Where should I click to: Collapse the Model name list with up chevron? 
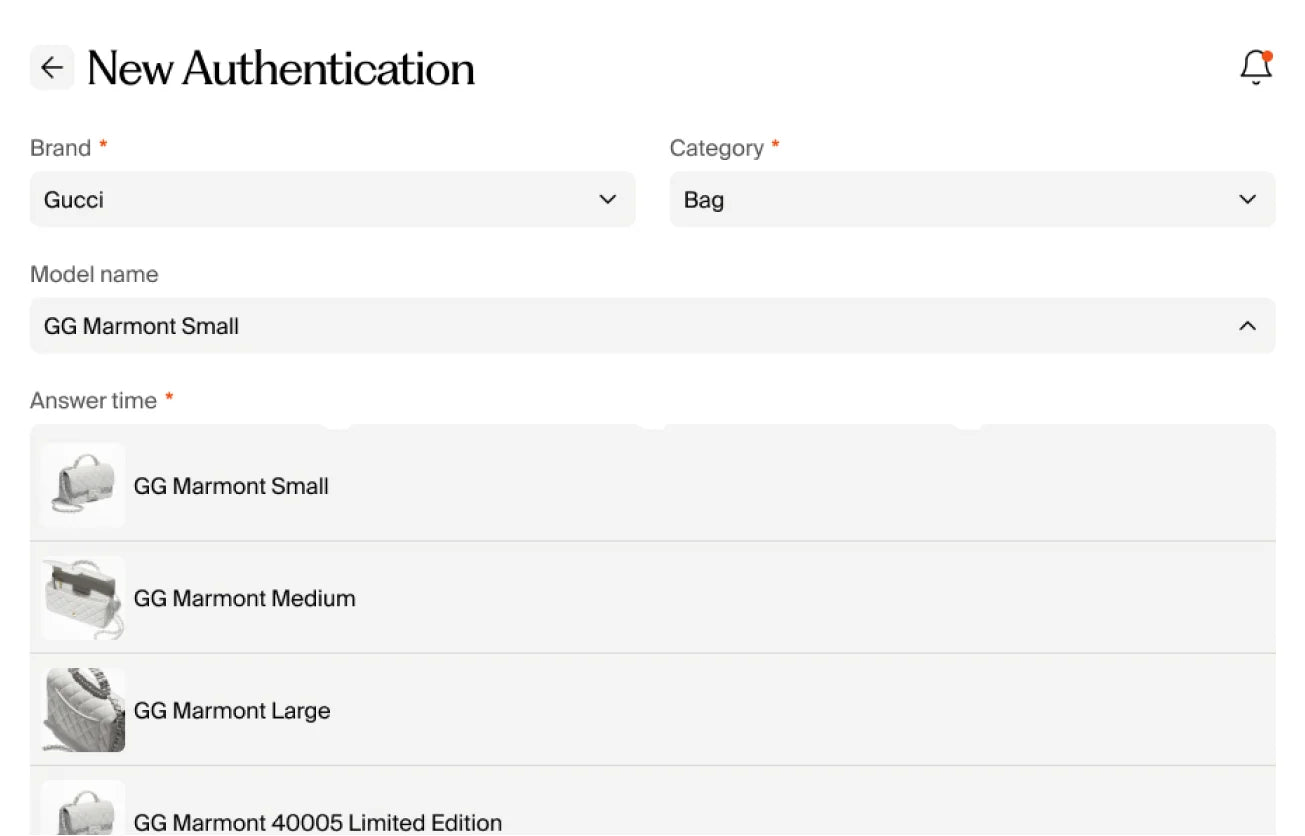coord(1247,326)
